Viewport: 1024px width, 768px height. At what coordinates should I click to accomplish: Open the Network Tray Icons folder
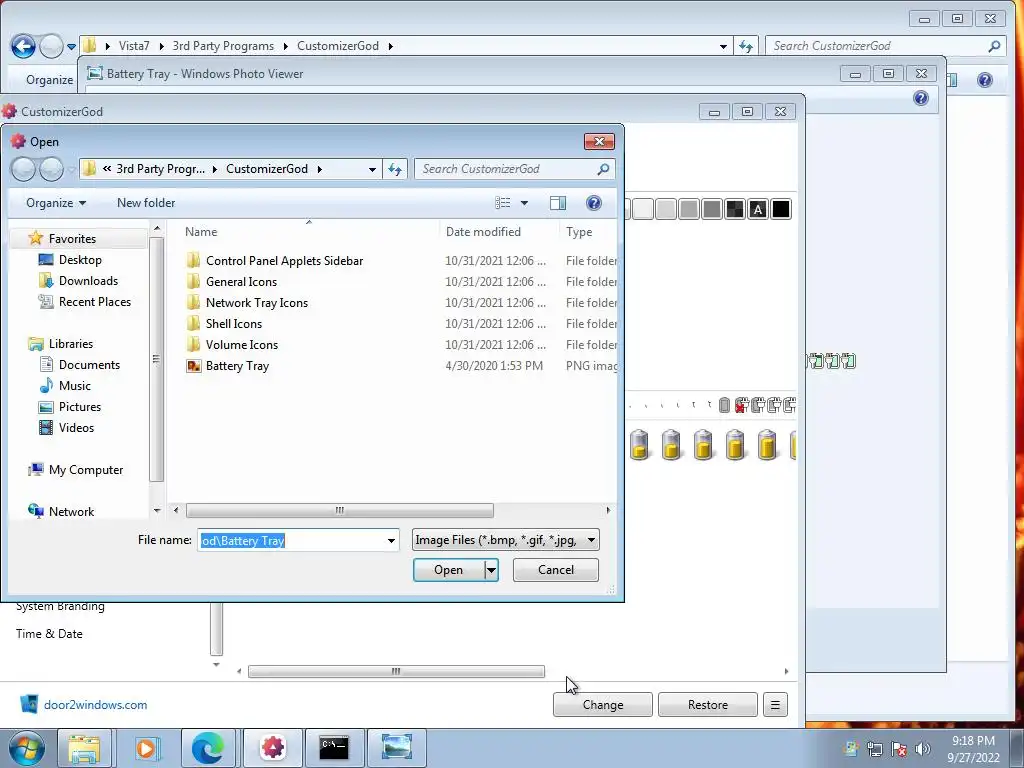[x=257, y=302]
